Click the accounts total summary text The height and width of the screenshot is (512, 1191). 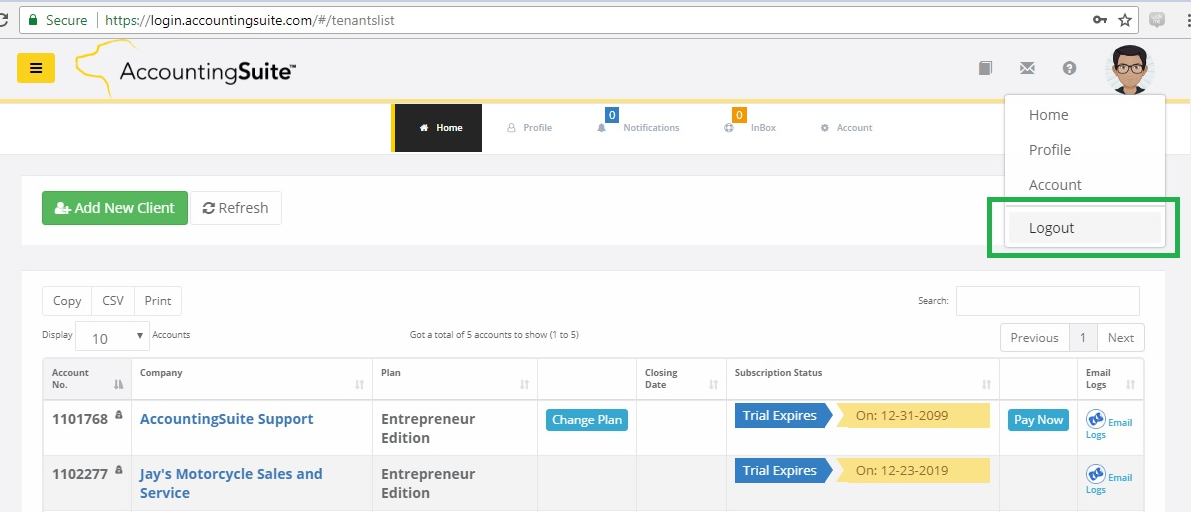point(494,334)
